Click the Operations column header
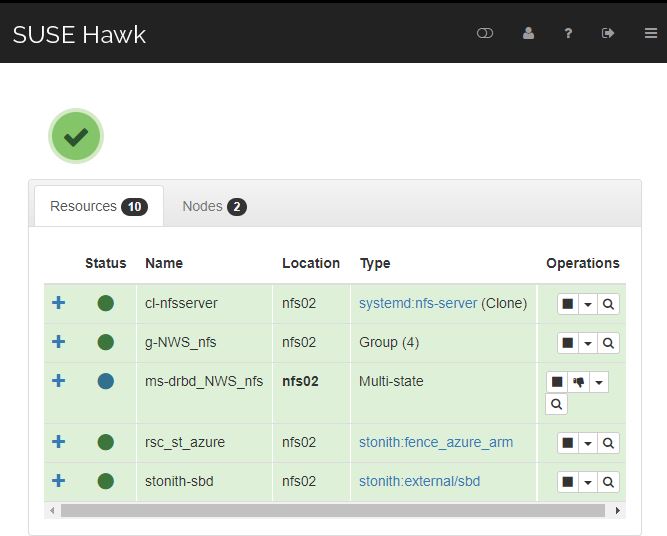 point(583,263)
